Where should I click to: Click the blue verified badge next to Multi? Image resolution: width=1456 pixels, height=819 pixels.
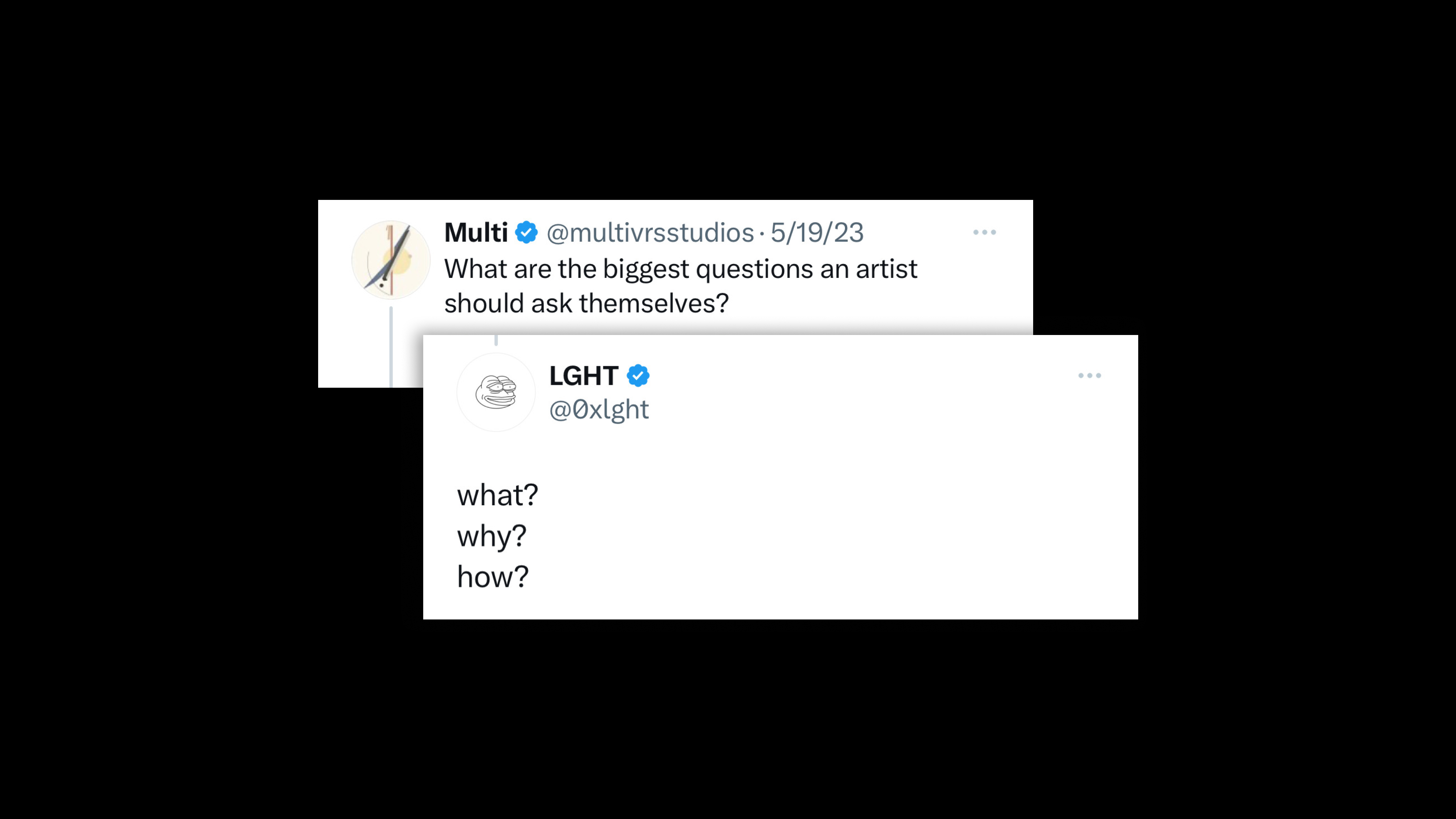click(x=526, y=232)
